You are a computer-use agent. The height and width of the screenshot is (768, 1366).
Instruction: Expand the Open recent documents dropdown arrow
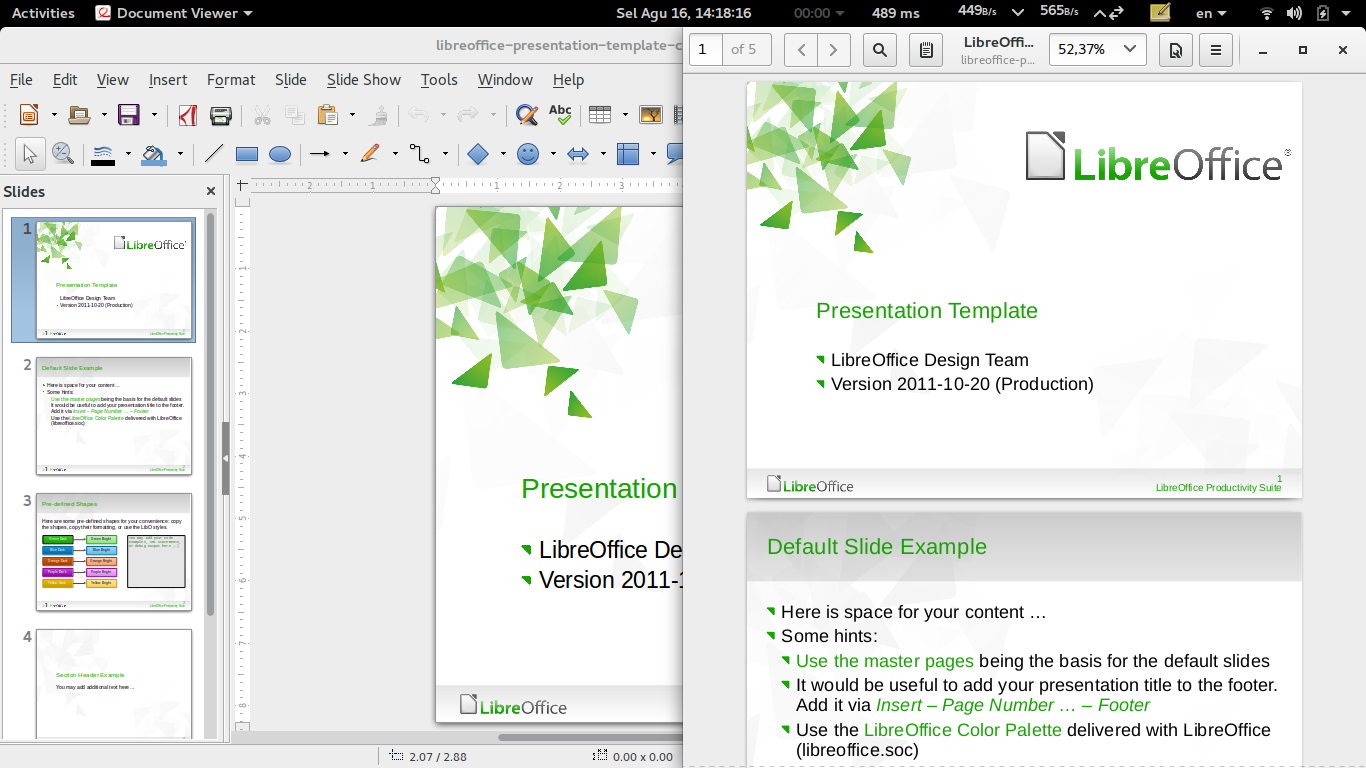(x=102, y=115)
